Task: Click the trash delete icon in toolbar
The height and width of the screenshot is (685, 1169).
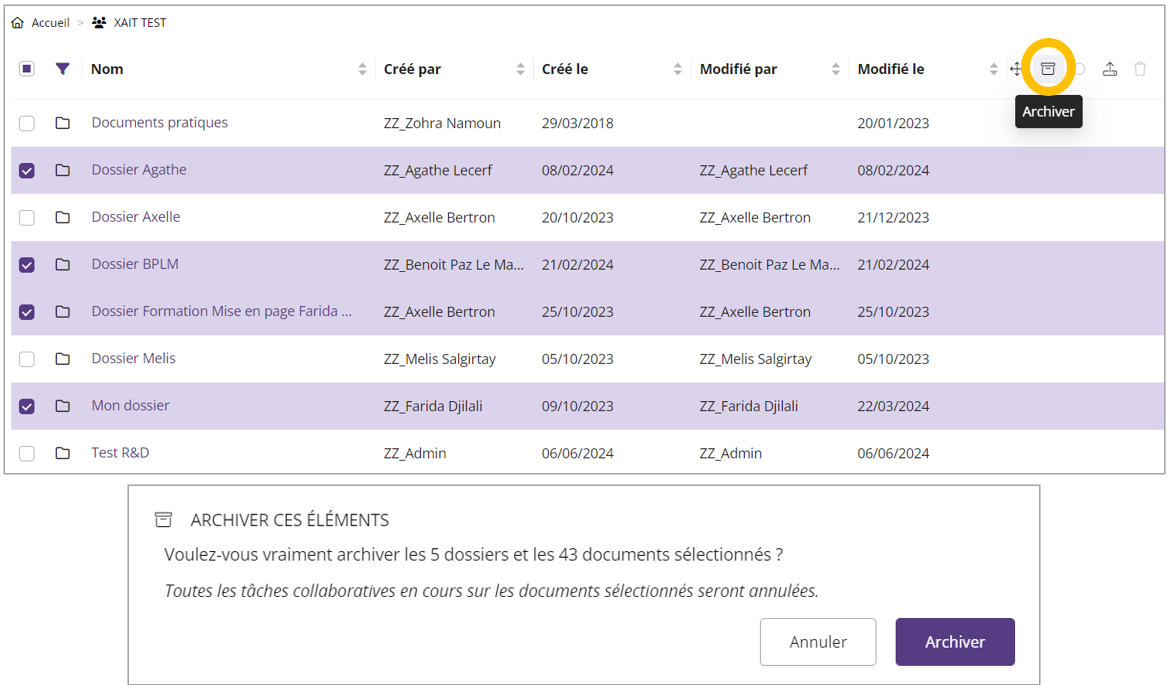Action: tap(1140, 69)
